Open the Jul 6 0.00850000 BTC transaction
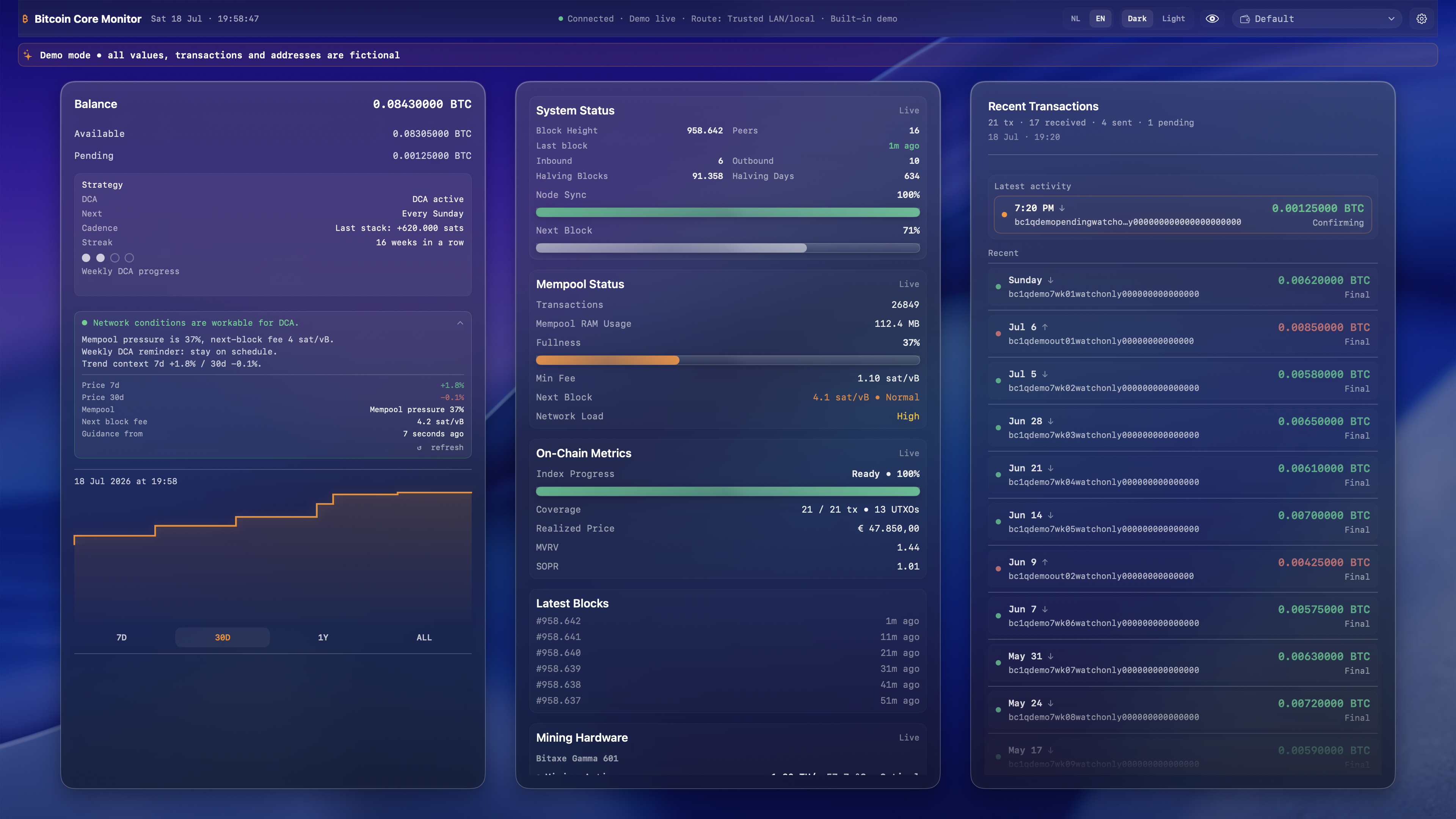This screenshot has width=1456, height=819. pos(1183,334)
